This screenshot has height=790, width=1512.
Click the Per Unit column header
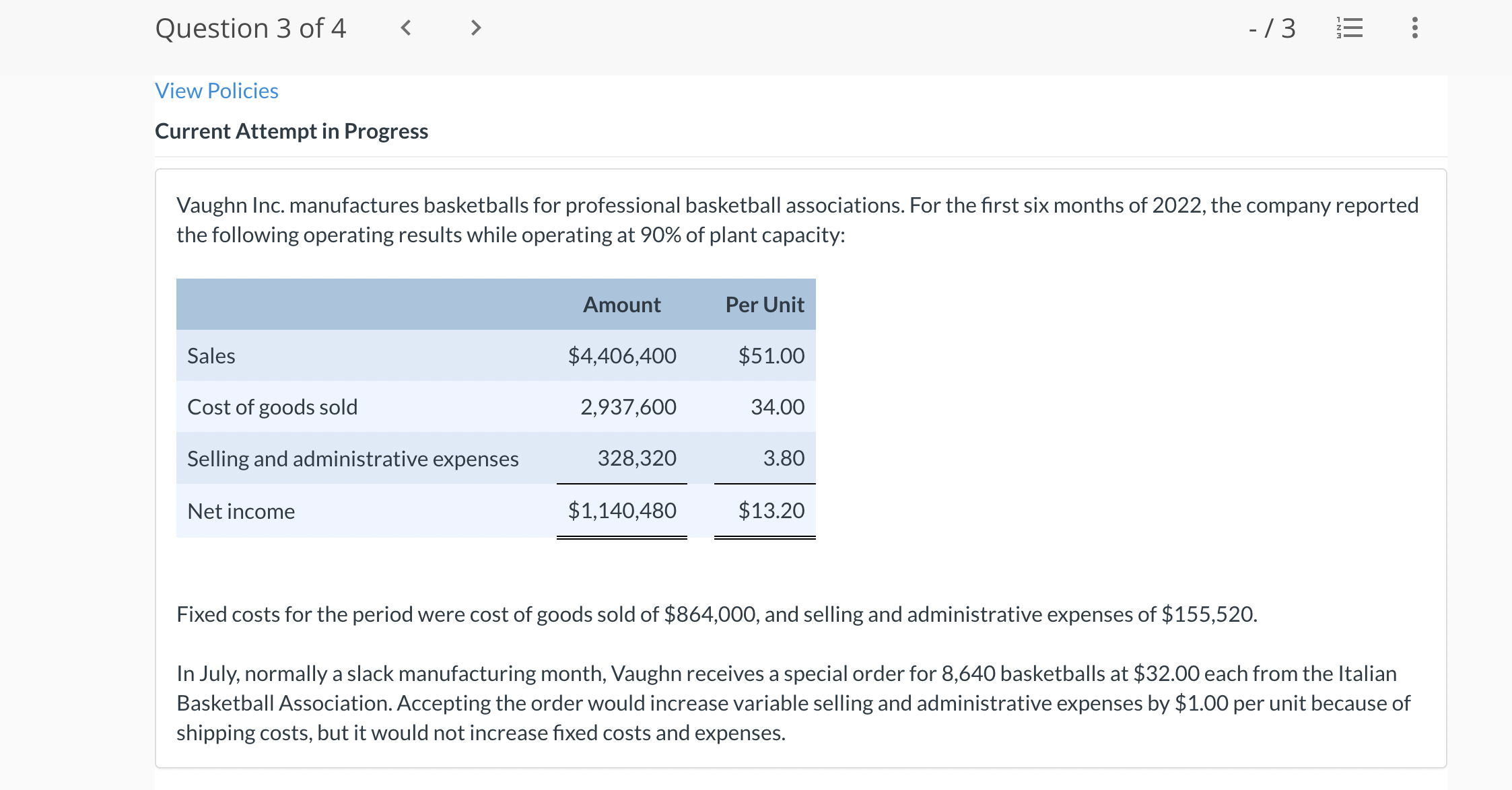(765, 304)
